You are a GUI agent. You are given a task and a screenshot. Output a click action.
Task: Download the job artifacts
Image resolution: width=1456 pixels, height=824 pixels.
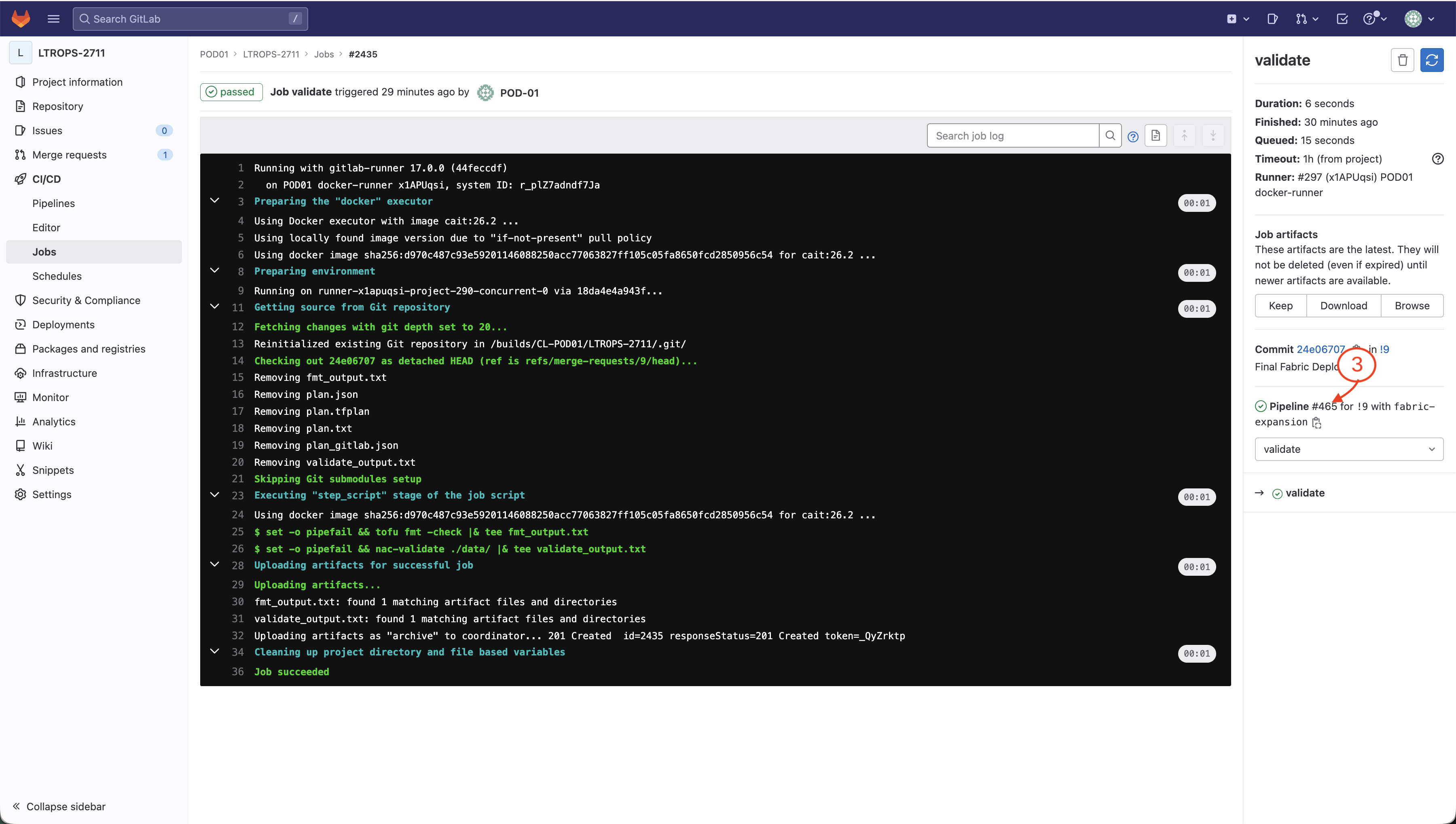[1343, 306]
